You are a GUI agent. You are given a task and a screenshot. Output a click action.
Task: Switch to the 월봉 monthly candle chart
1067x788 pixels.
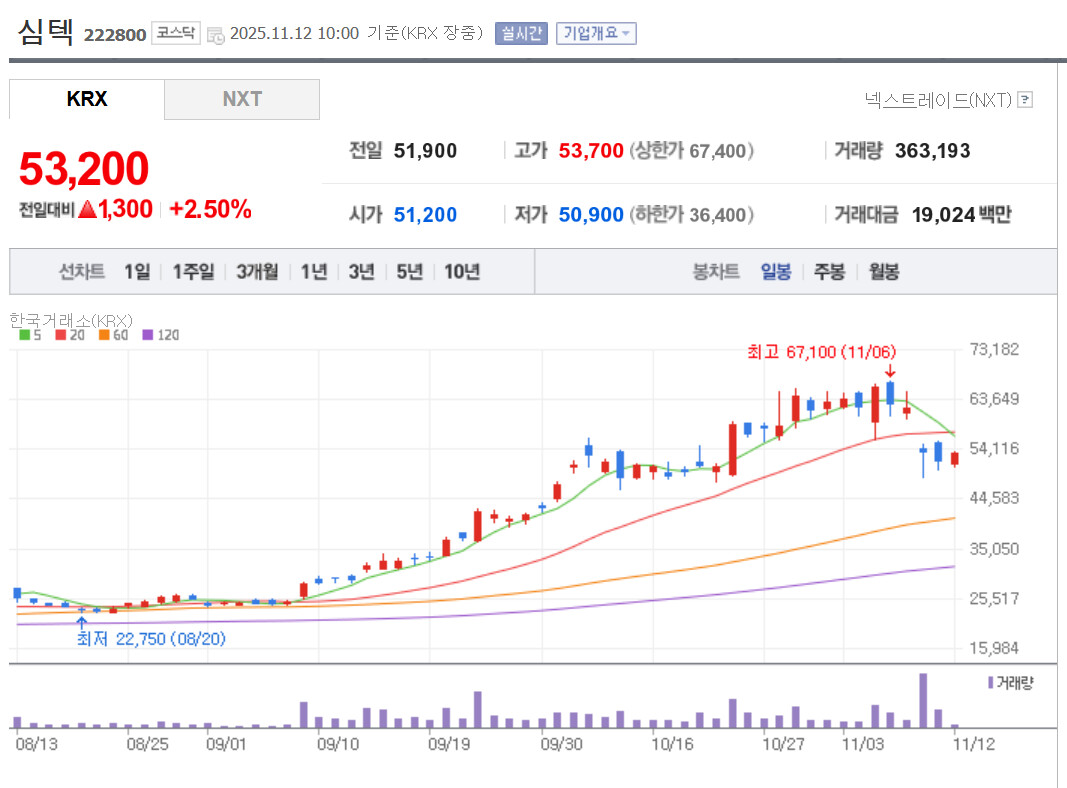click(883, 272)
